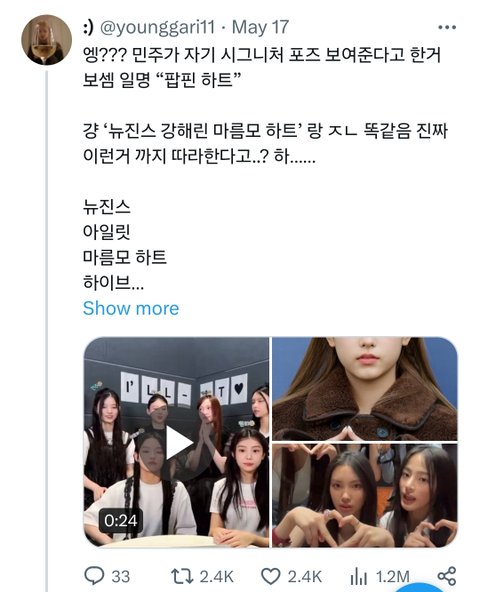Open the wine glass profile avatar

tap(46, 40)
